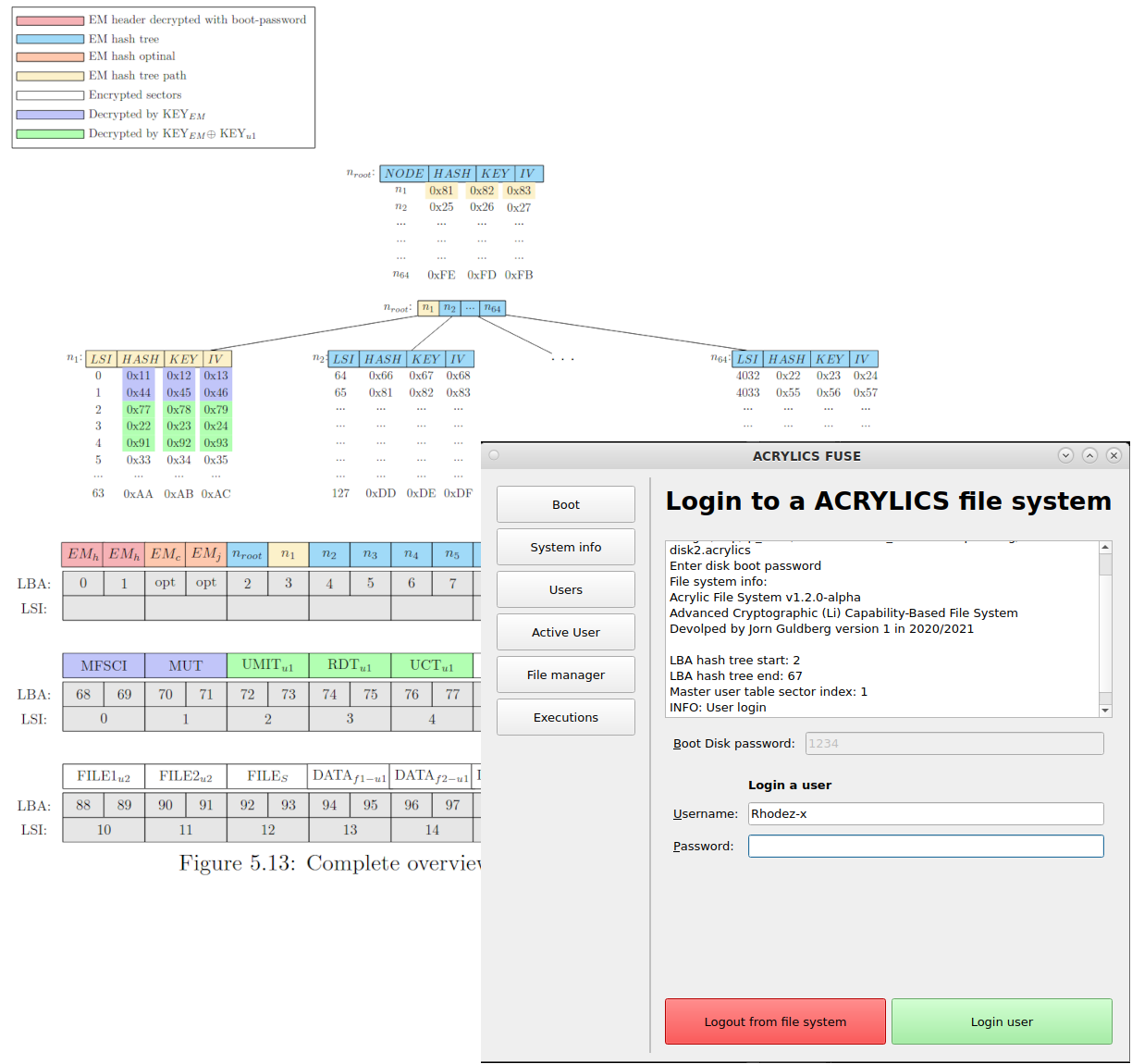
Task: Select log line "Acrylic File System v1.2.0-alpha"
Action: (x=765, y=597)
